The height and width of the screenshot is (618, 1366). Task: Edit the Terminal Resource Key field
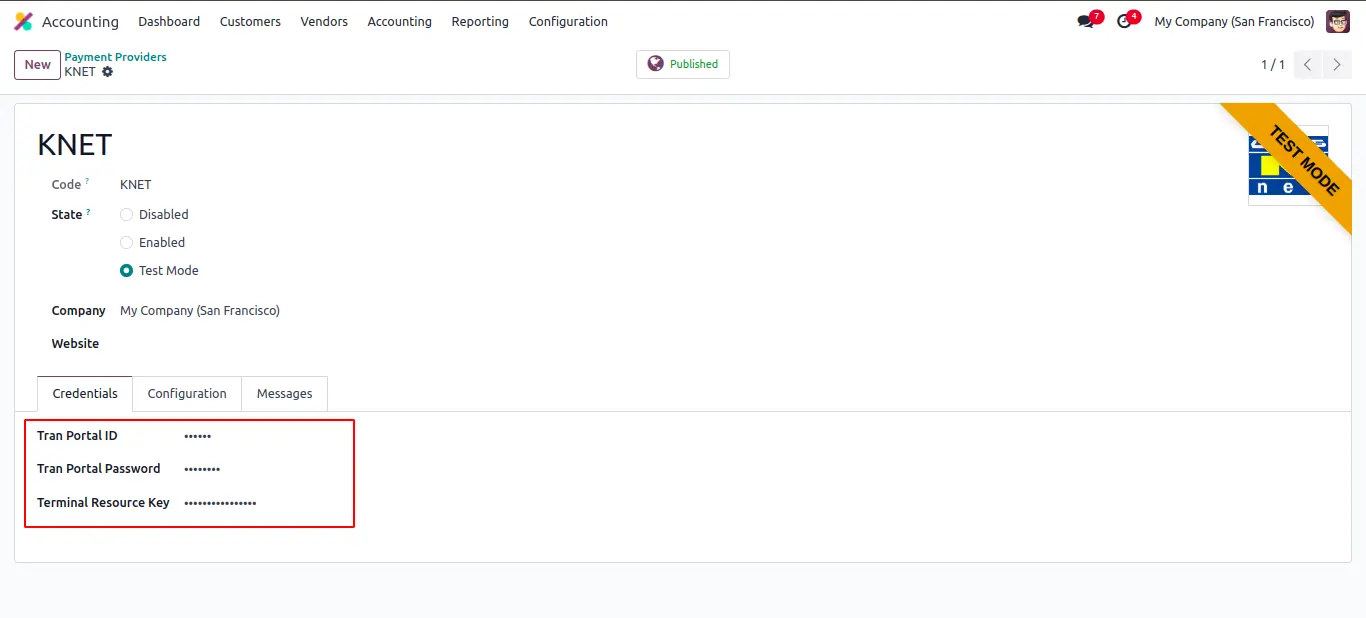(x=220, y=503)
